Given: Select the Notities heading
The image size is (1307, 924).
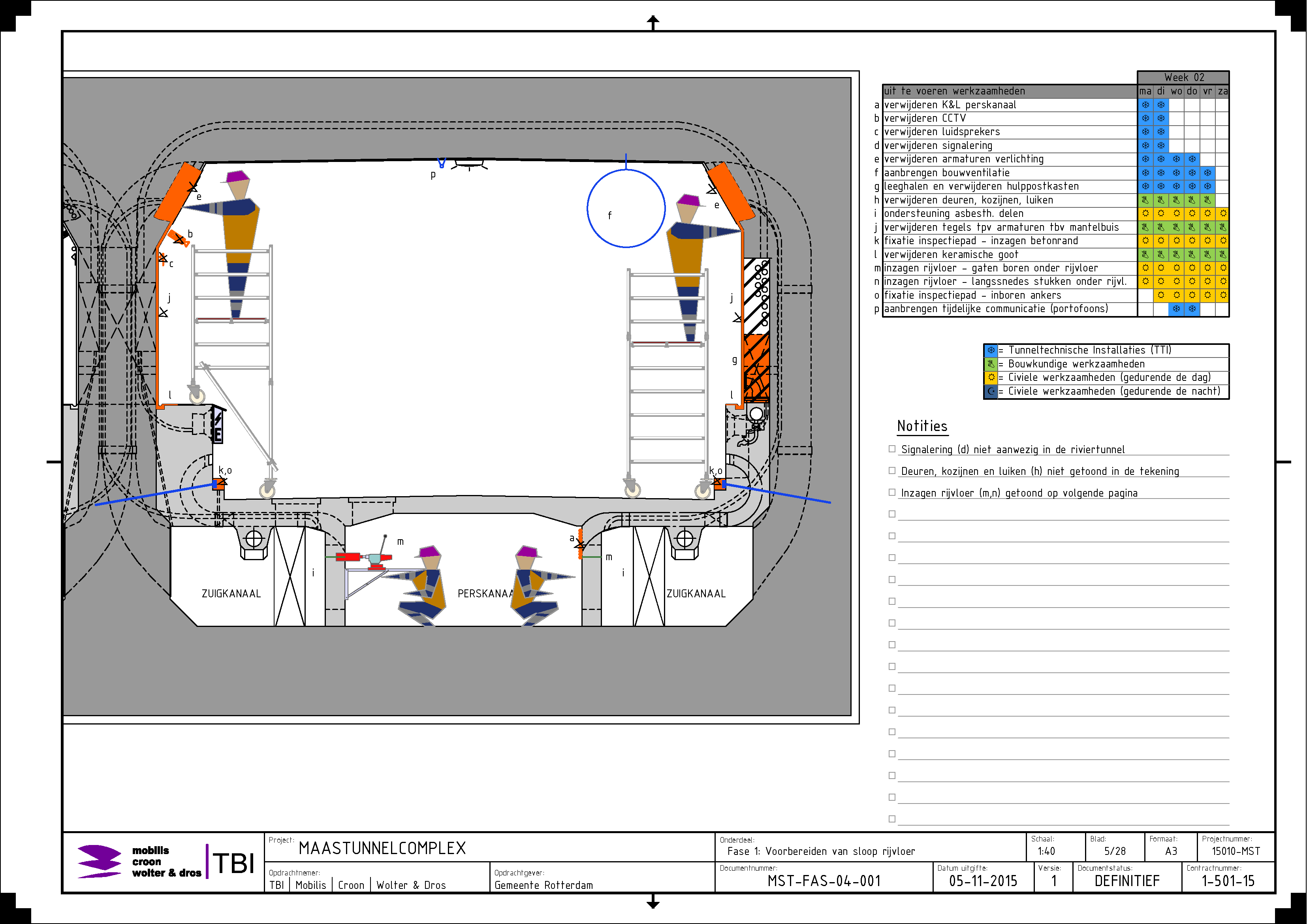Looking at the screenshot, I should (x=921, y=426).
